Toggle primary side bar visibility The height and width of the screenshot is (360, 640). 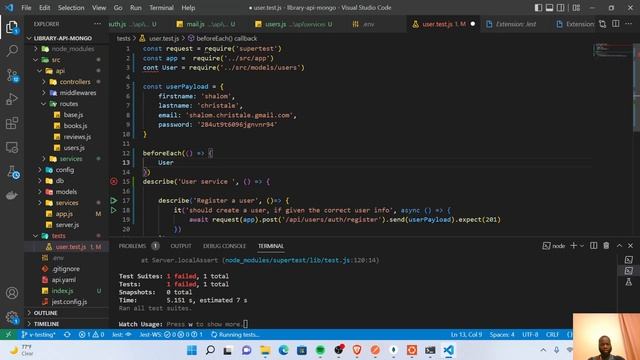pos(538,8)
